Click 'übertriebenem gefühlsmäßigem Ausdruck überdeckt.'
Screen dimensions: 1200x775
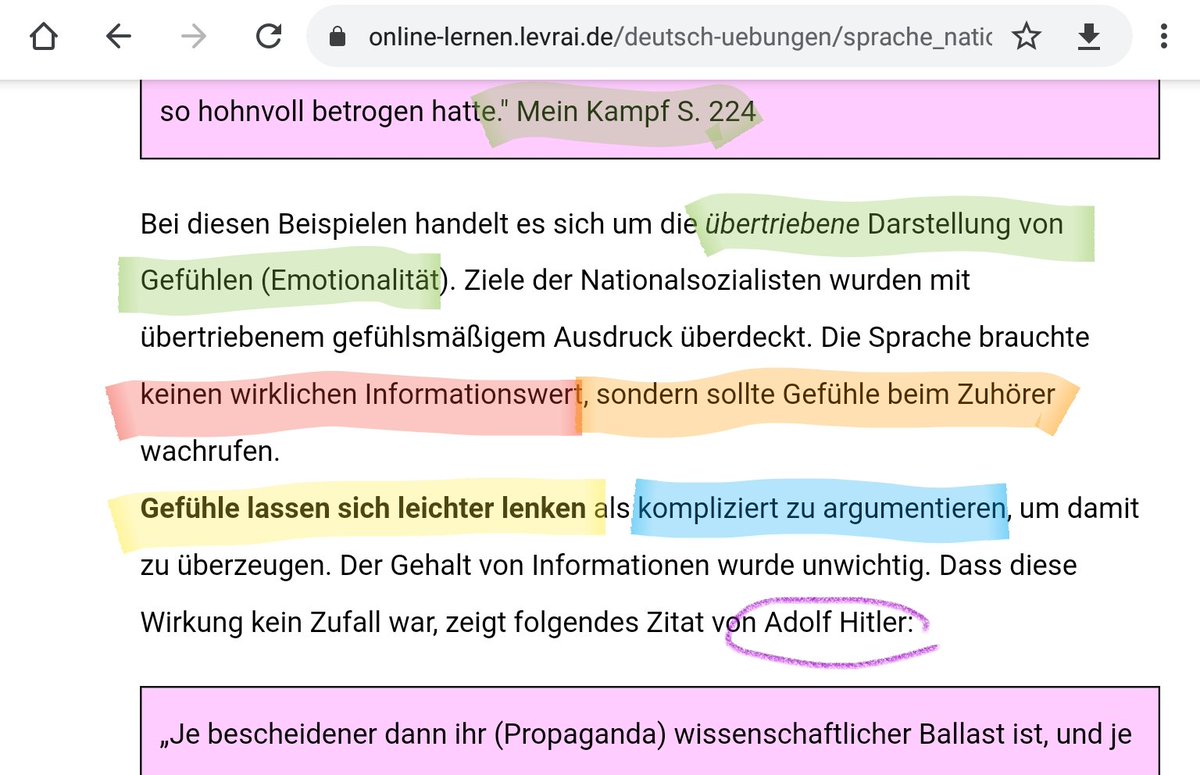click(x=477, y=337)
